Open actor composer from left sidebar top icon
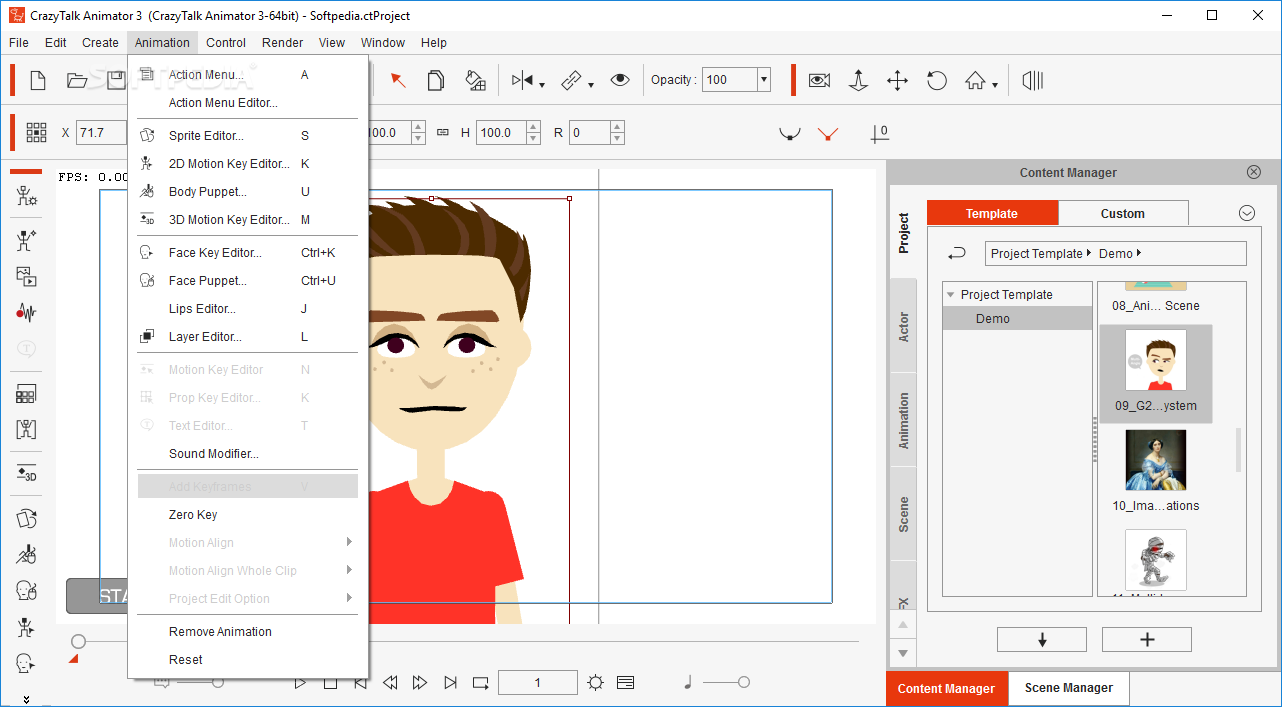This screenshot has height=707, width=1282. coord(27,196)
